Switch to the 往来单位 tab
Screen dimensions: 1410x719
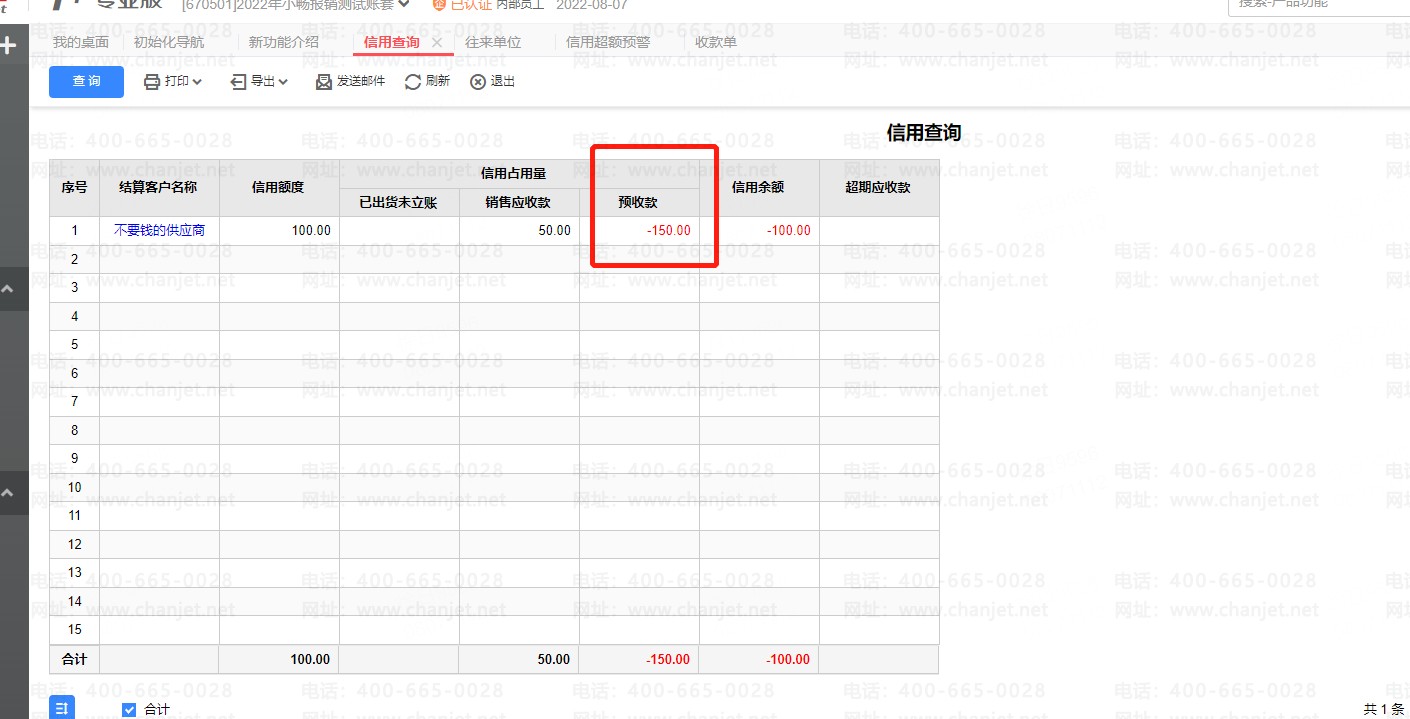(x=493, y=42)
